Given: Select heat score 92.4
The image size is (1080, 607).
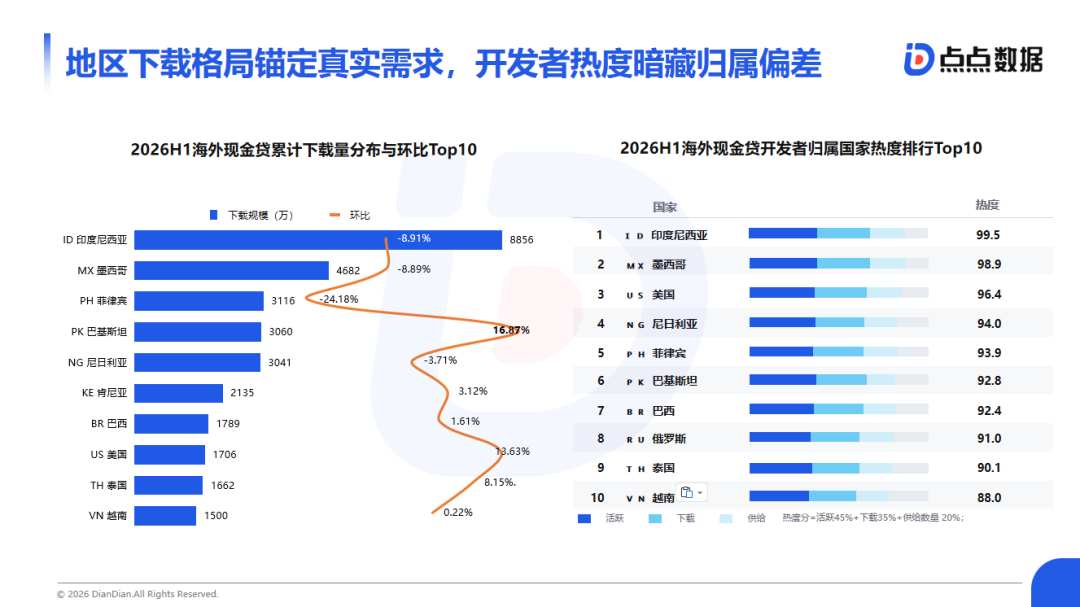Looking at the screenshot, I should click(x=988, y=411).
